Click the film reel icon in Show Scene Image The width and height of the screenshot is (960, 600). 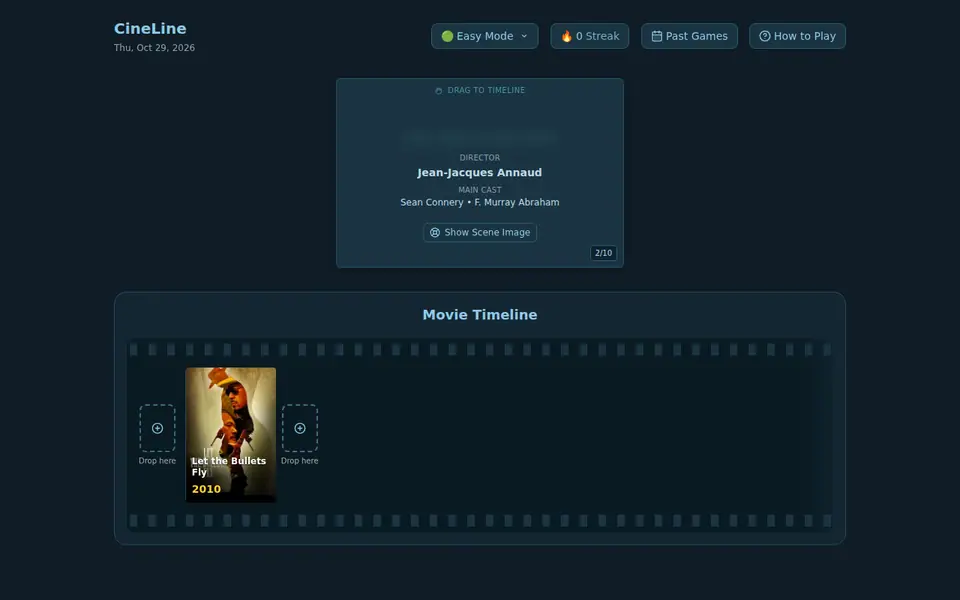pyautogui.click(x=435, y=233)
